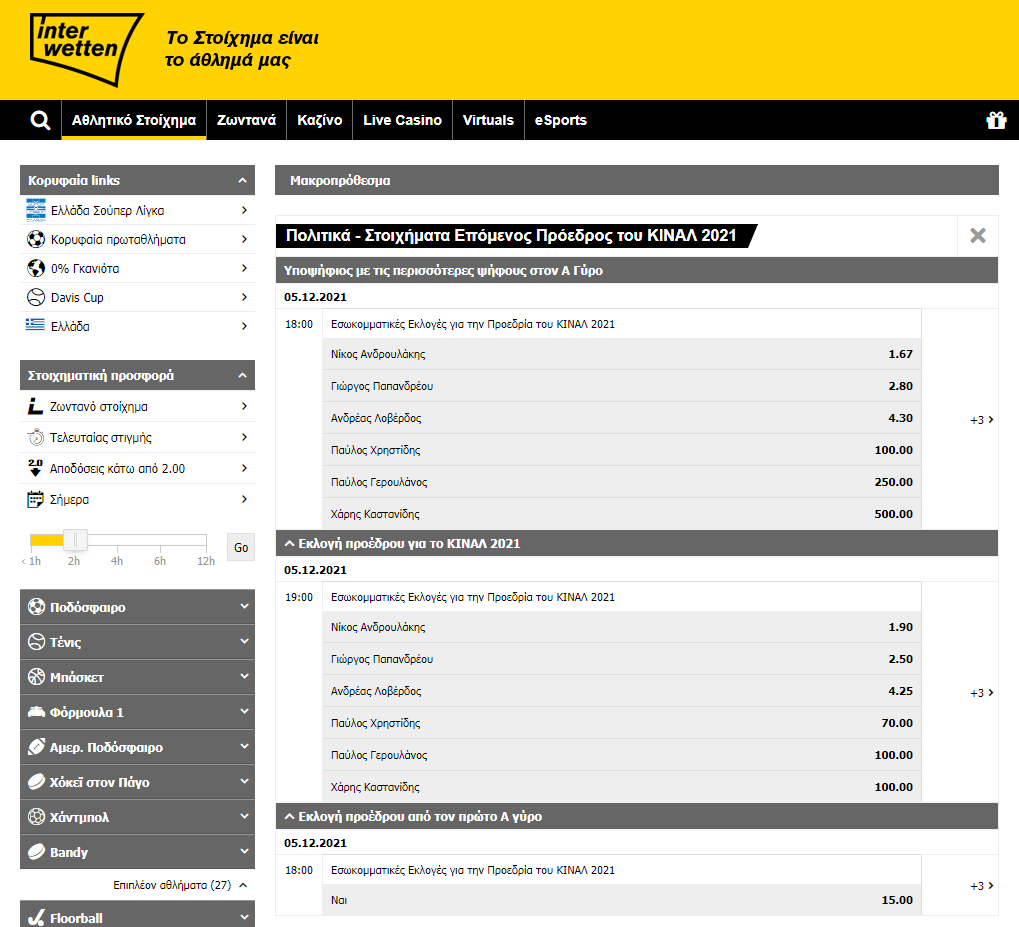This screenshot has height=927, width=1019.
Task: Collapse the Κορυφαία links section
Action: [x=242, y=181]
